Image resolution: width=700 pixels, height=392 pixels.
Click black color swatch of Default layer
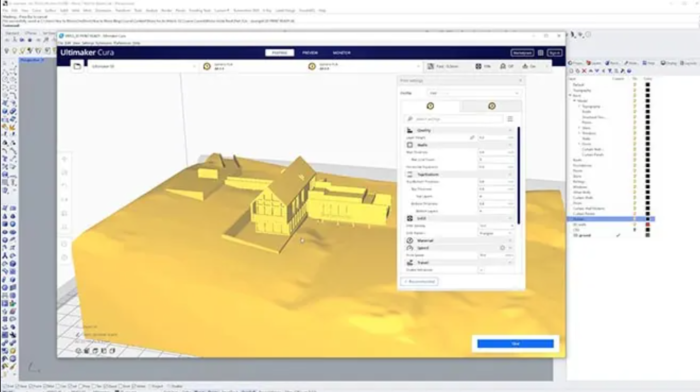click(647, 85)
